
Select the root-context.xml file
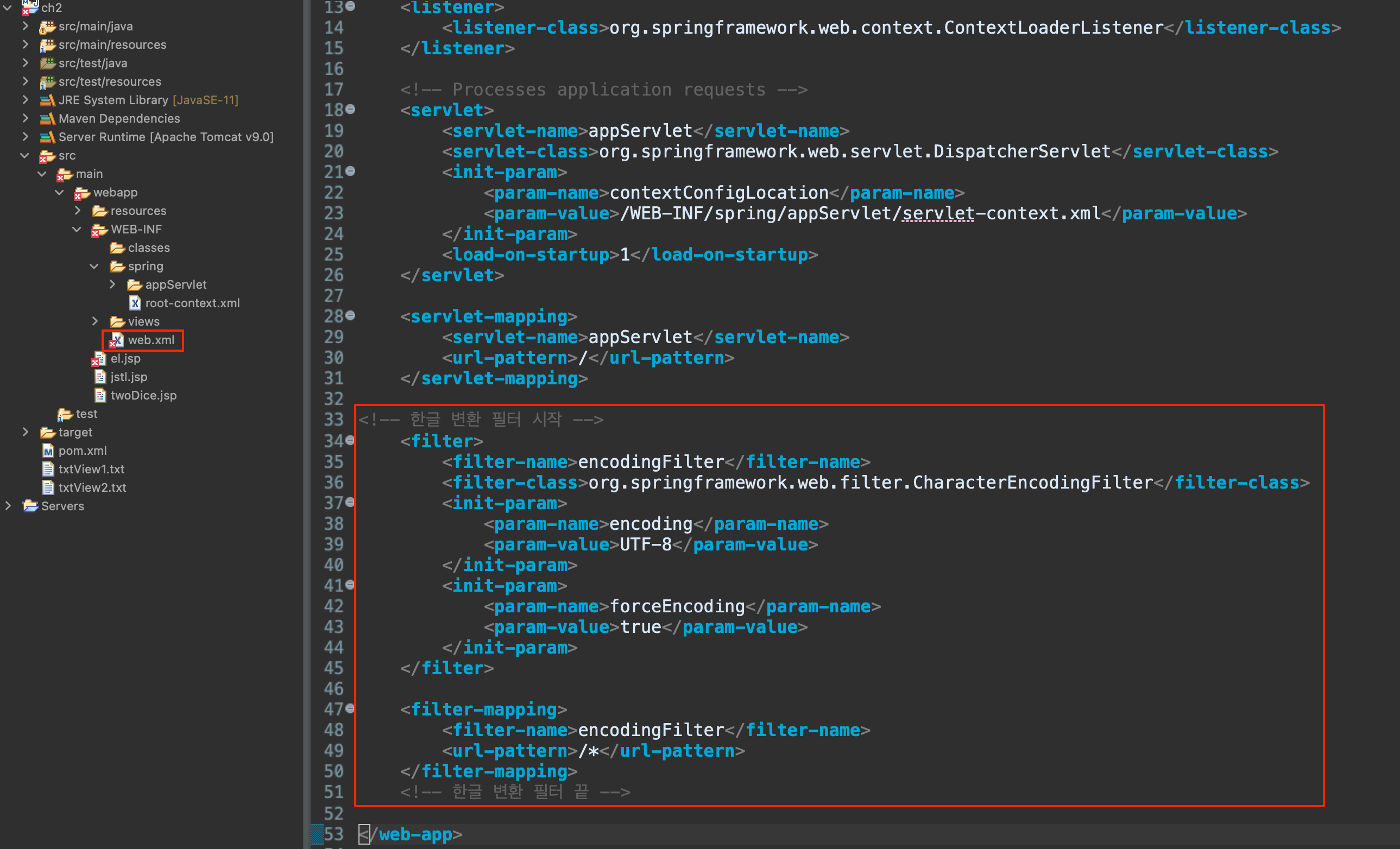(192, 303)
